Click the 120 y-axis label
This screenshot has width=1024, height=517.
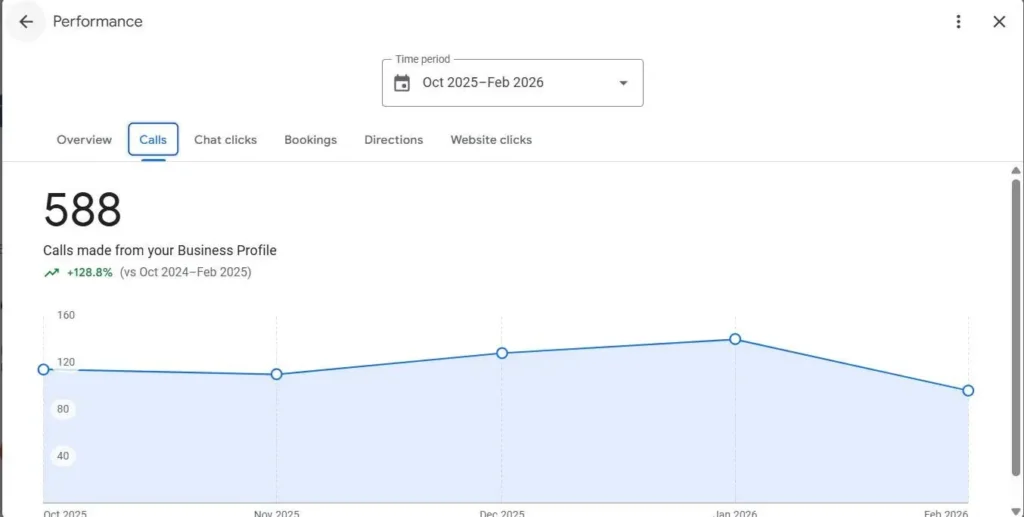coord(66,362)
